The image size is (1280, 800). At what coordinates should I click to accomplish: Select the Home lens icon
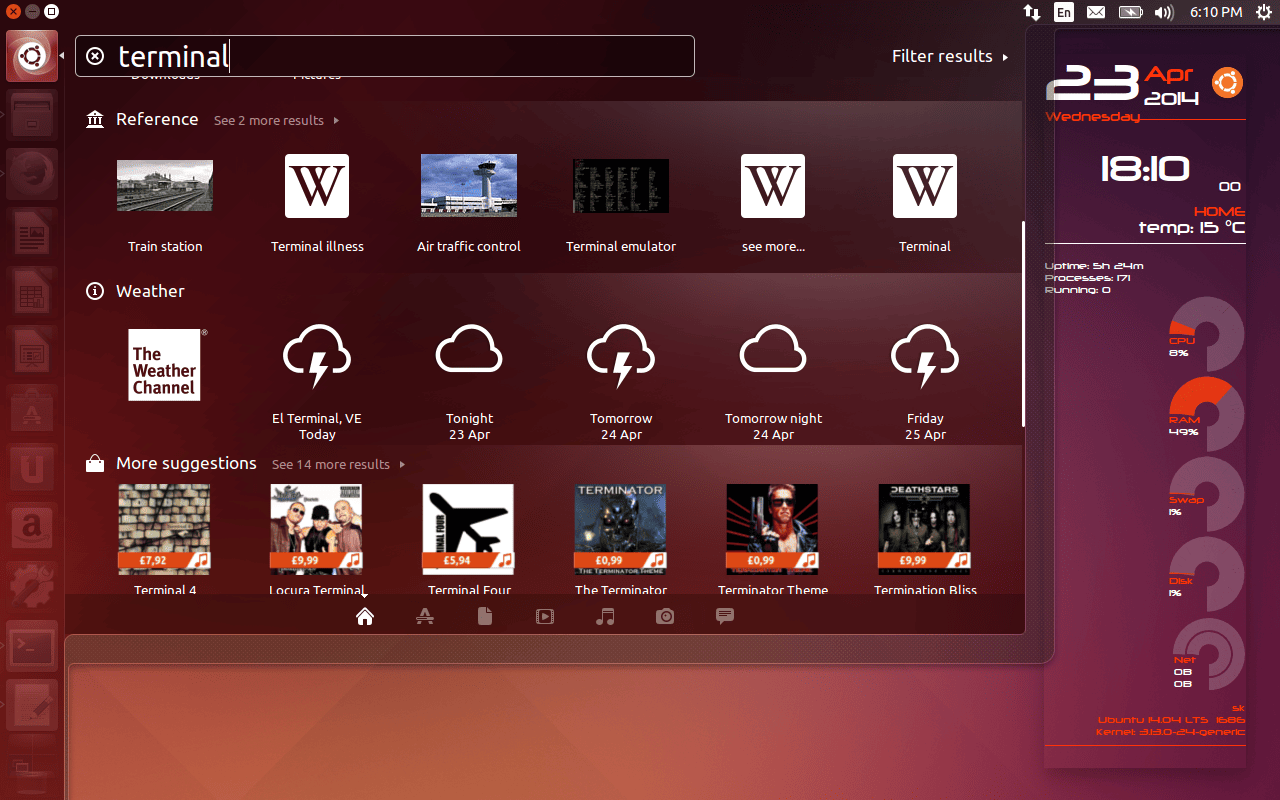point(365,616)
